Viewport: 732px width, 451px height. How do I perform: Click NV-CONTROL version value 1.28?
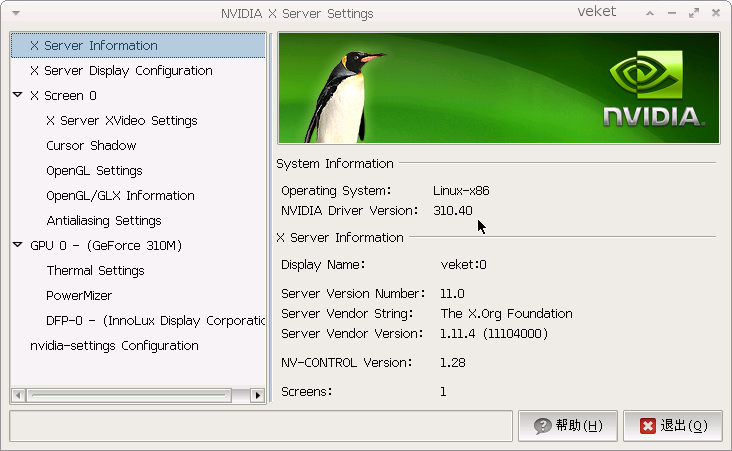[x=452, y=363]
